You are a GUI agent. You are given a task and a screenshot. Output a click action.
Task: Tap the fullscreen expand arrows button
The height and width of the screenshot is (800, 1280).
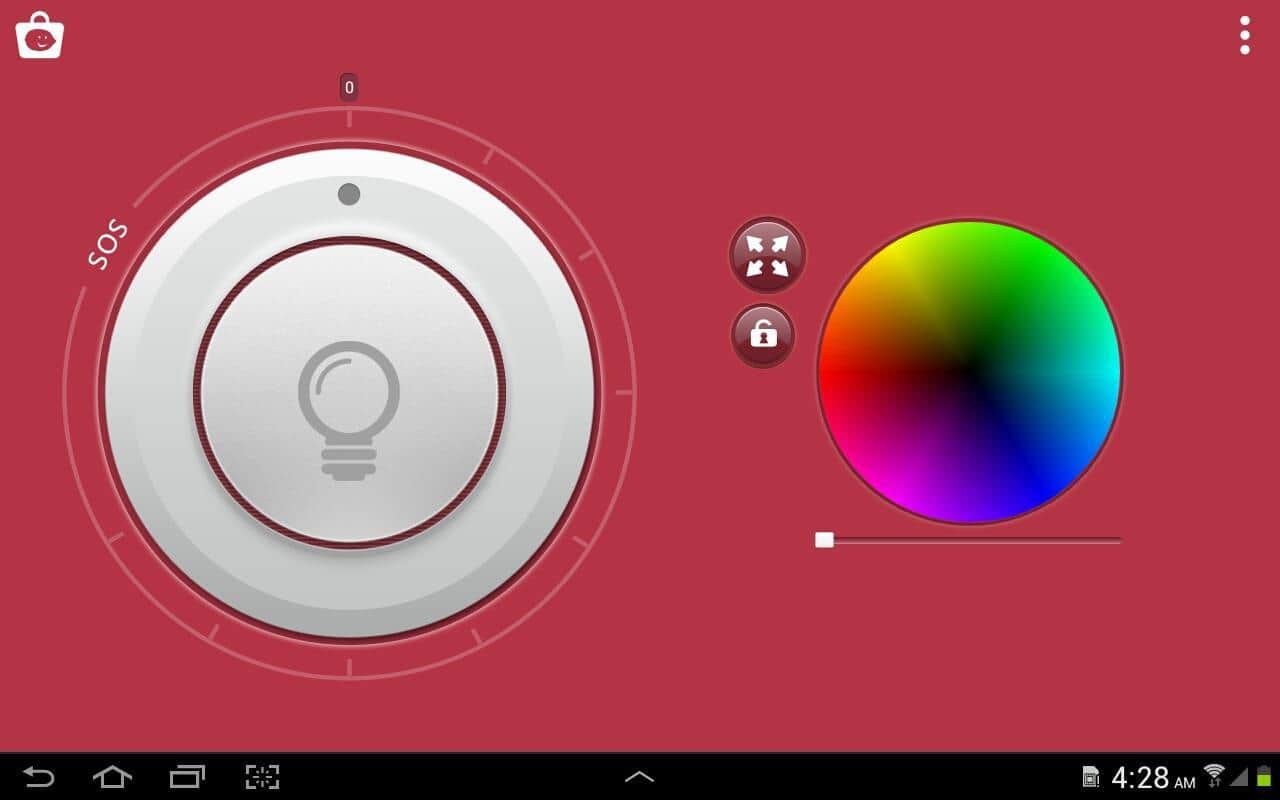[x=767, y=255]
